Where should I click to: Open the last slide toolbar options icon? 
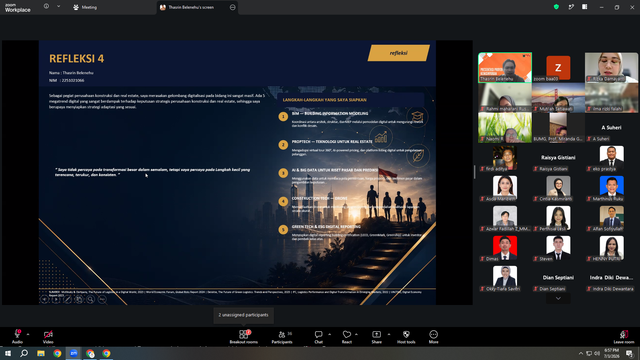coord(102,299)
